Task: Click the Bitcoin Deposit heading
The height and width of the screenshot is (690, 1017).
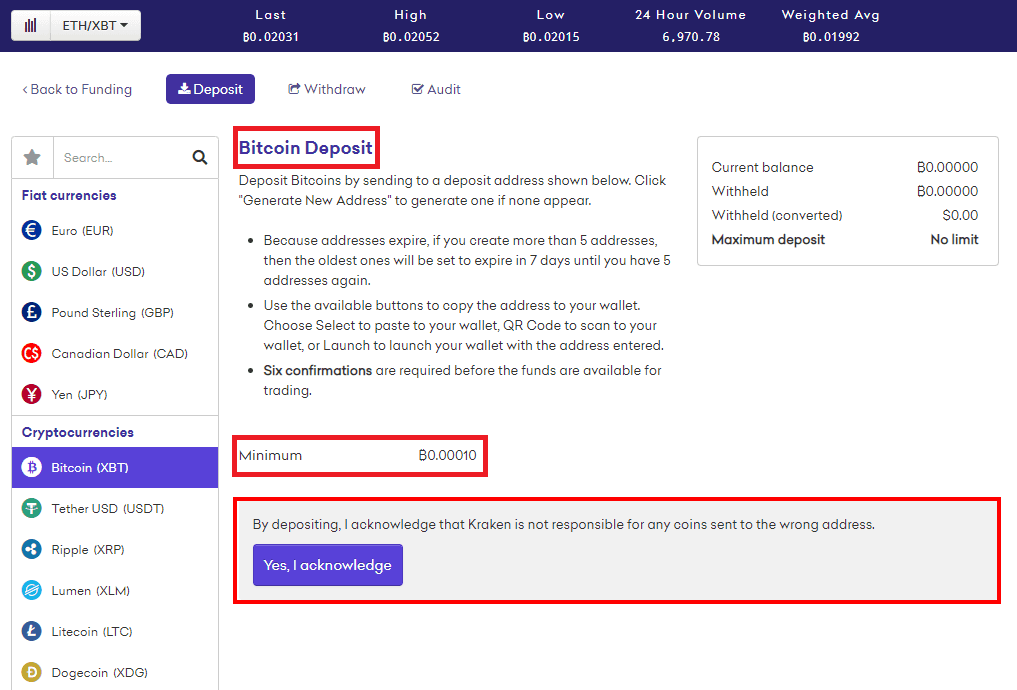Action: tap(305, 148)
